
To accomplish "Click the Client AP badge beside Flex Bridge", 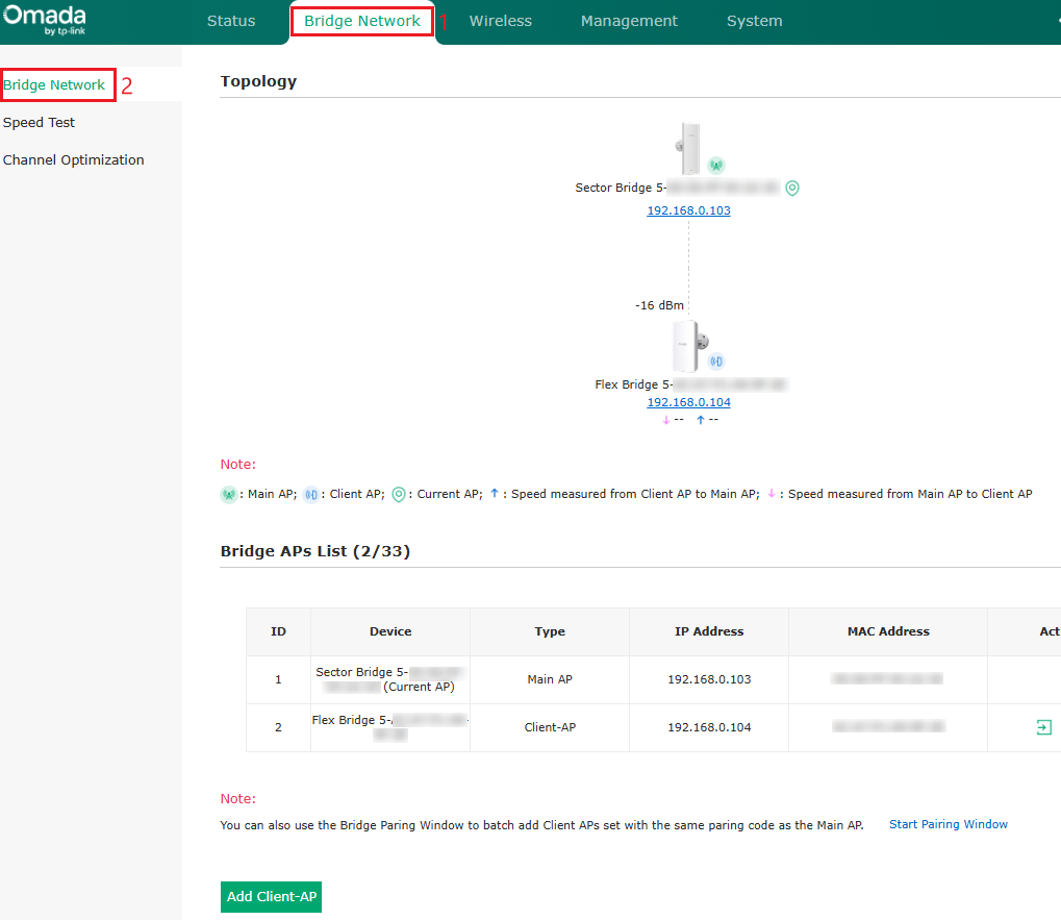I will [x=716, y=361].
